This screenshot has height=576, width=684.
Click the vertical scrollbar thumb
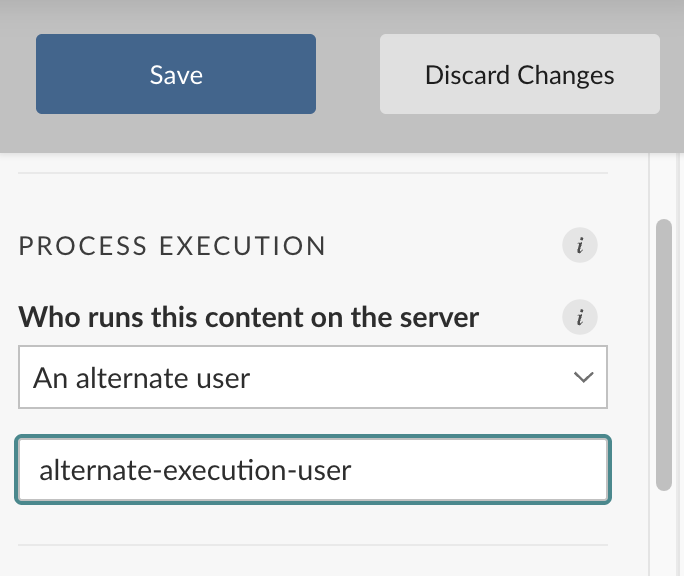663,355
